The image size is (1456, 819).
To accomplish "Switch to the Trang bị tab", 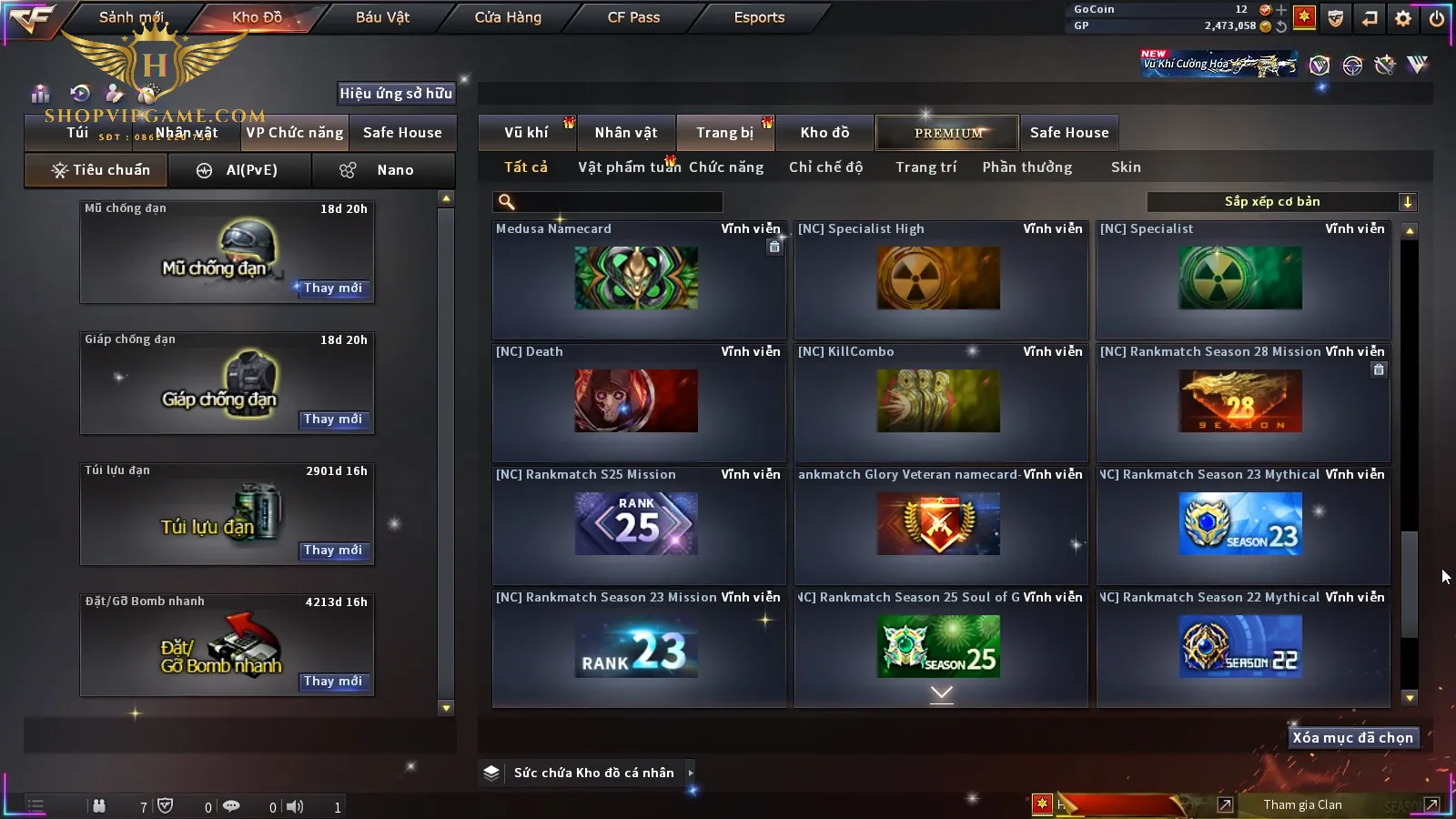I will (x=725, y=133).
